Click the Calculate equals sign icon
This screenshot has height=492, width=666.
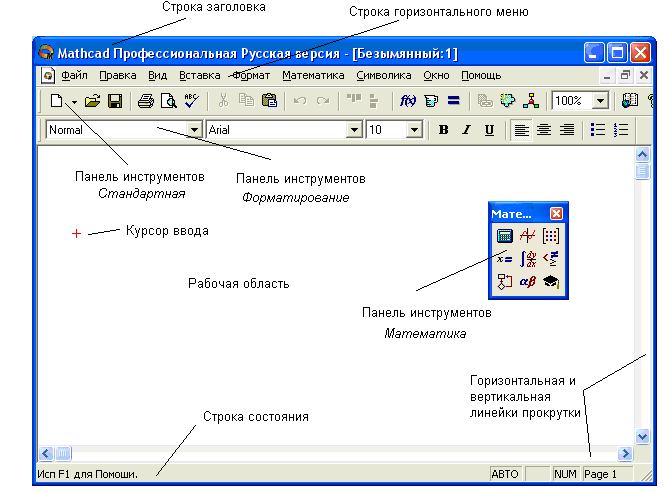tap(454, 101)
